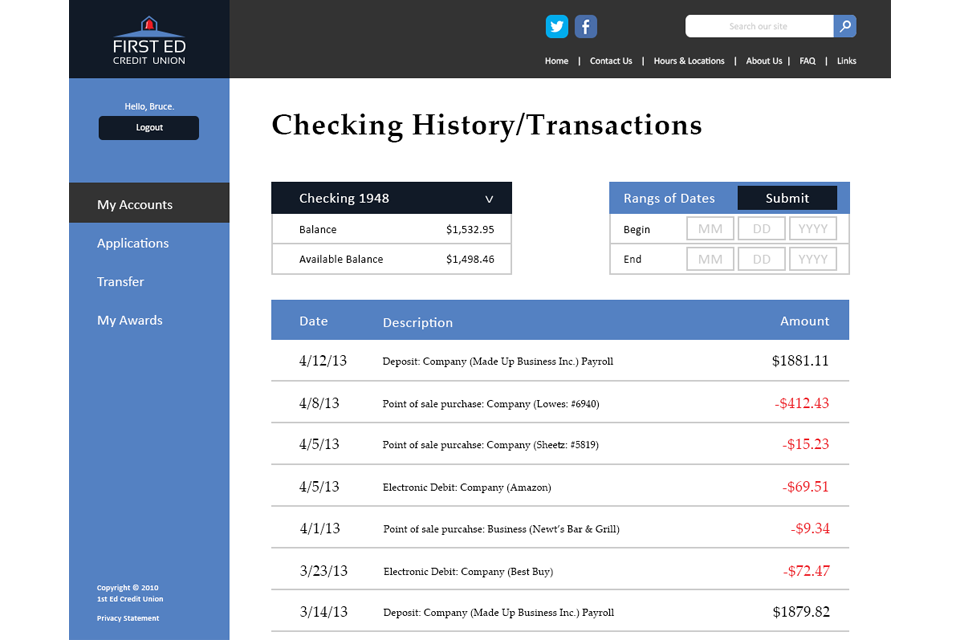Select My Accounts in sidebar
The width and height of the screenshot is (960, 640).
135,205
